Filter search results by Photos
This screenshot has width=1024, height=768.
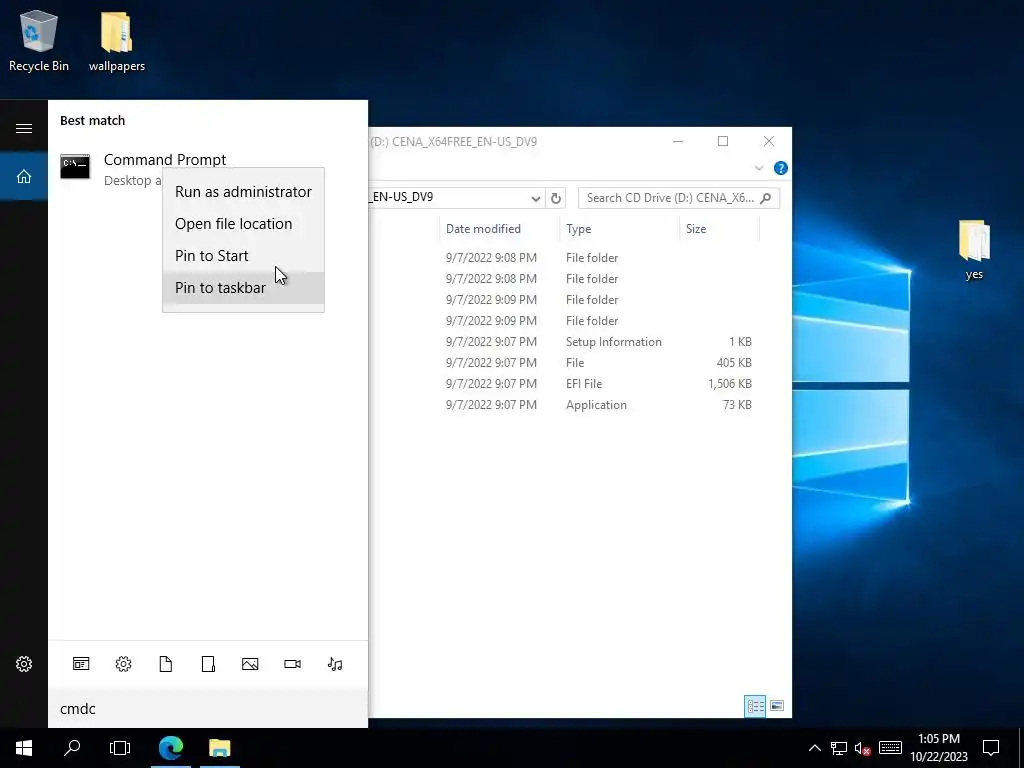tap(250, 664)
